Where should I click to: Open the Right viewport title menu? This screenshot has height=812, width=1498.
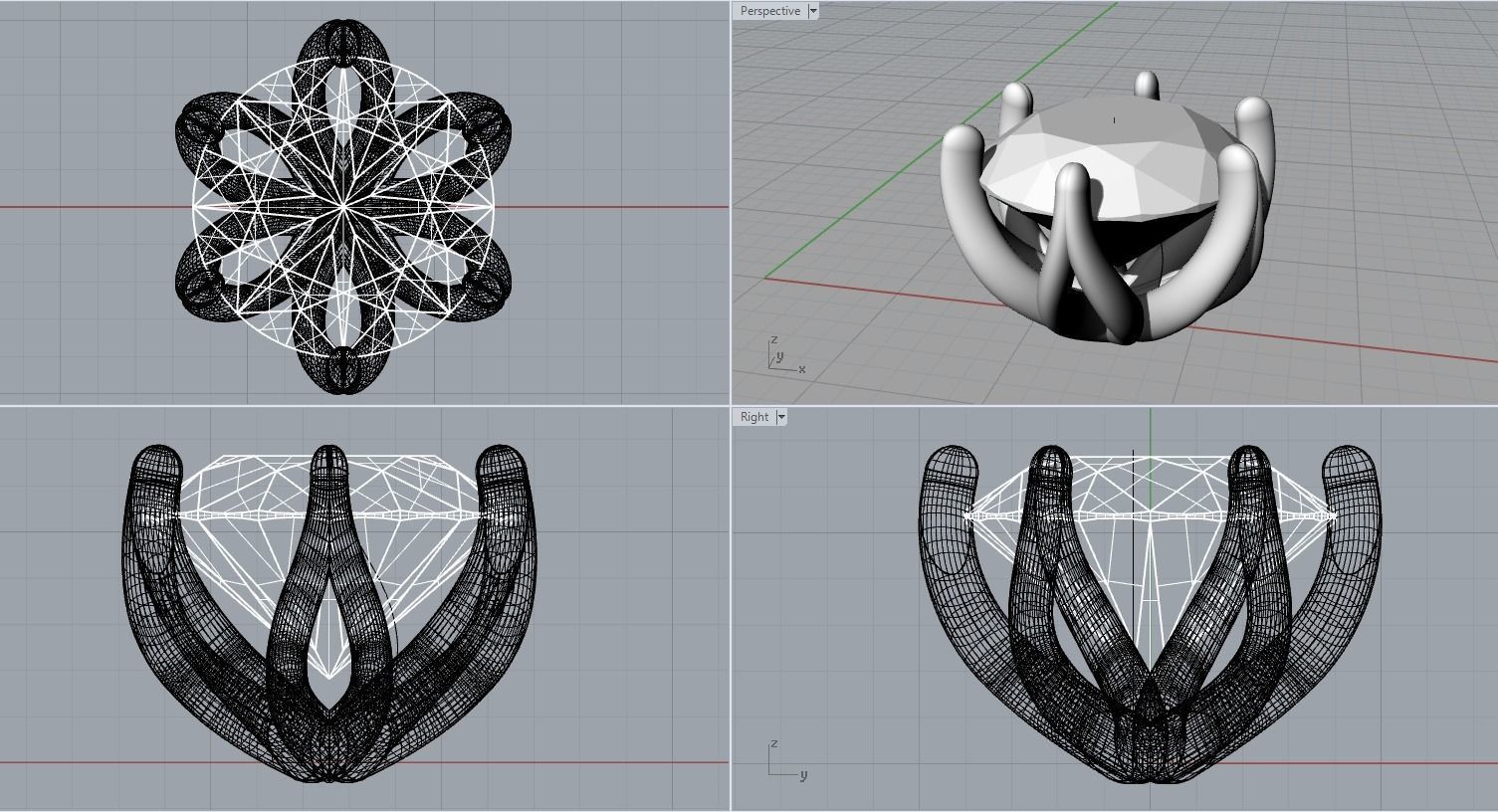pos(754,417)
